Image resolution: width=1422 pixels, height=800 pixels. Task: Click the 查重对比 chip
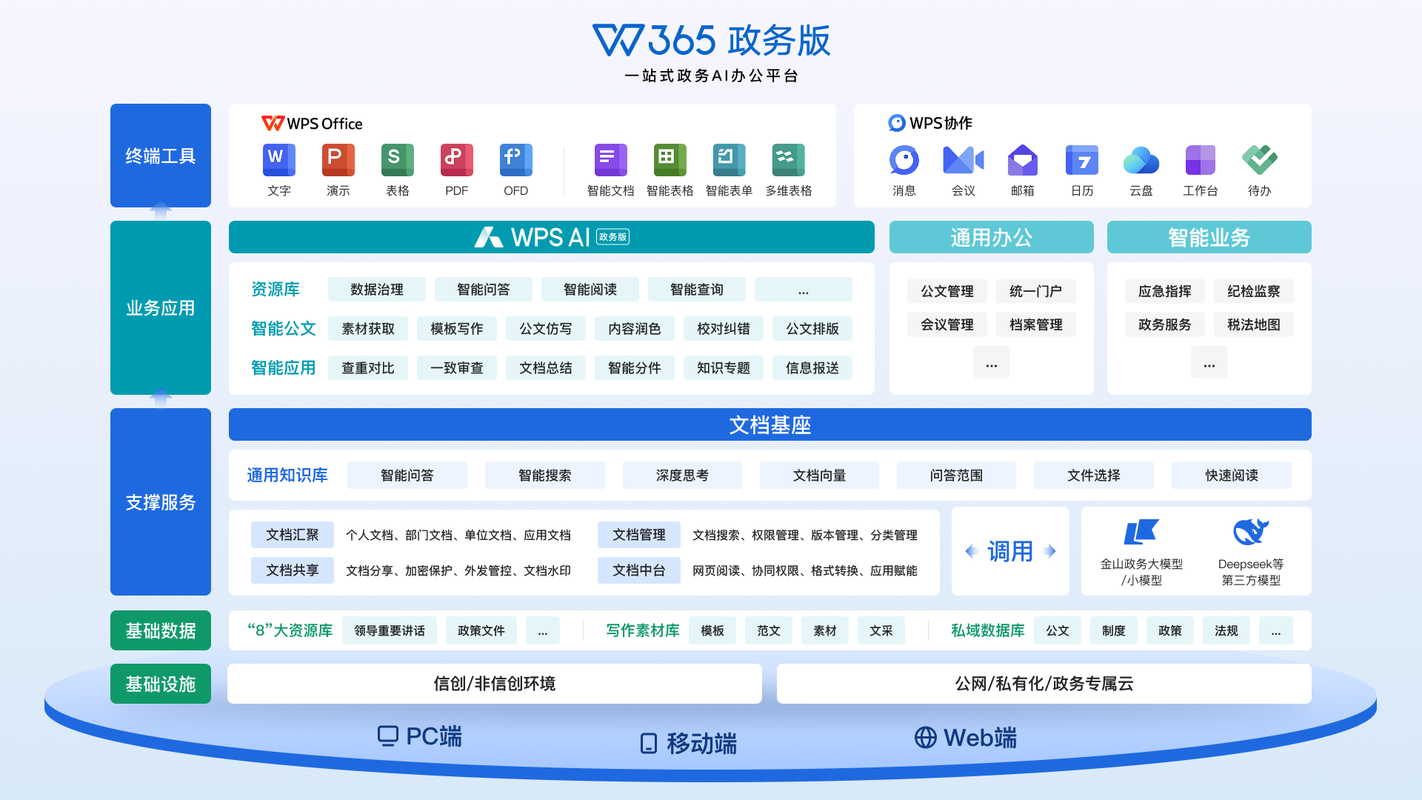coord(368,368)
